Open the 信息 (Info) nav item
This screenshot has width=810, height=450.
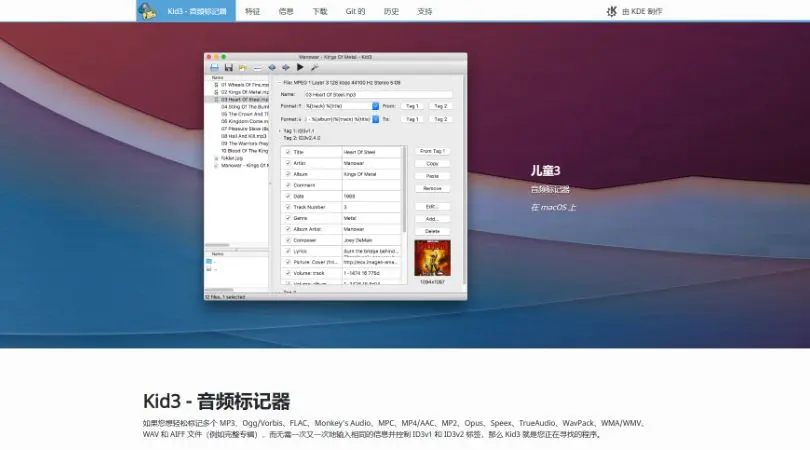click(x=286, y=11)
